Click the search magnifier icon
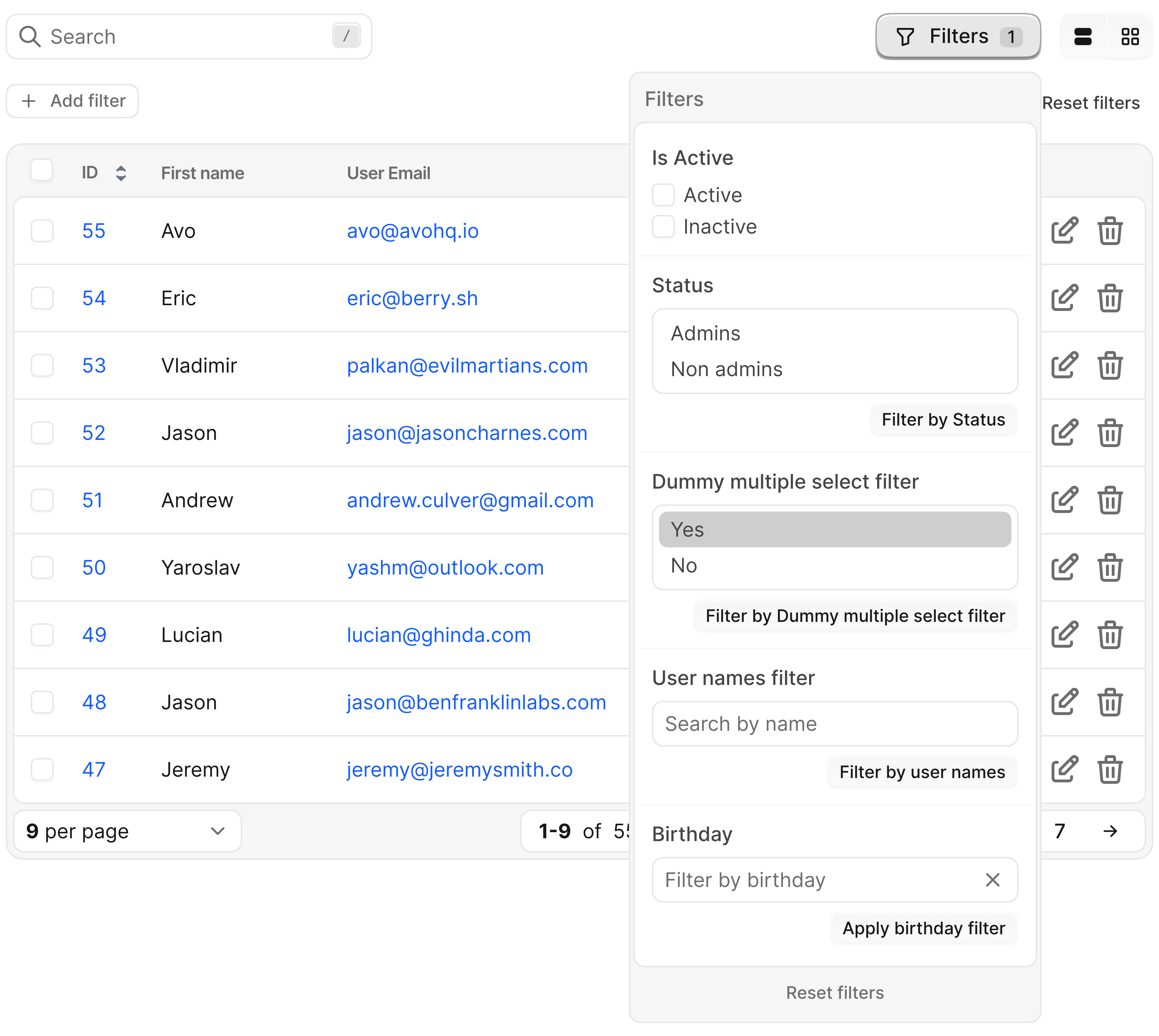This screenshot has width=1159, height=1036. (x=30, y=37)
